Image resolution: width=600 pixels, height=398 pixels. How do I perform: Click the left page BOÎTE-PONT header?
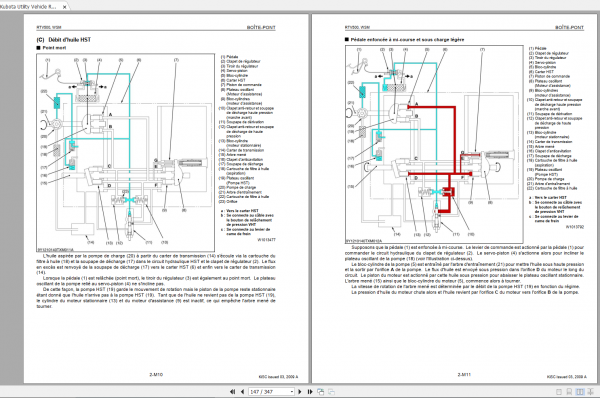(x=261, y=28)
